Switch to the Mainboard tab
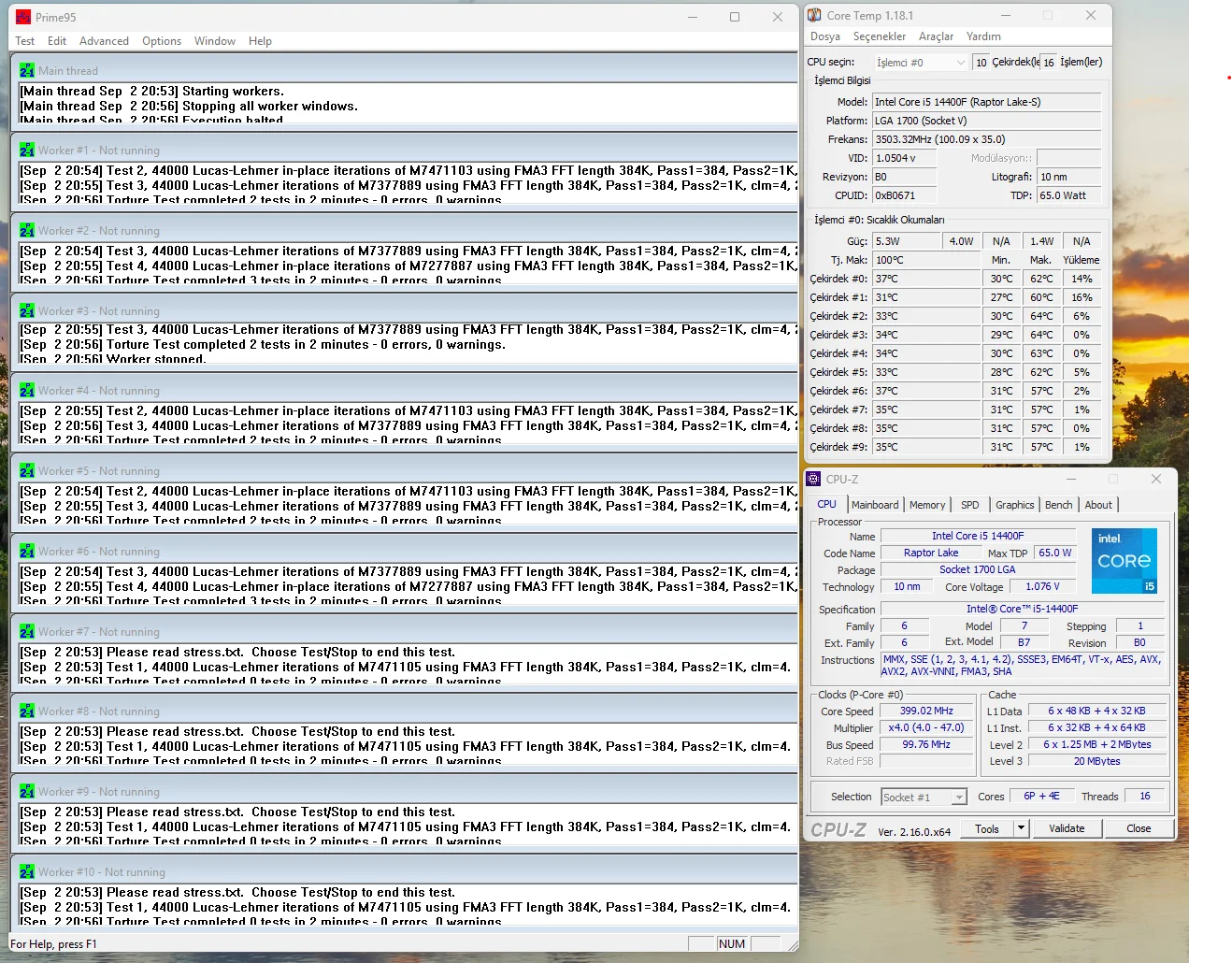 coord(875,505)
